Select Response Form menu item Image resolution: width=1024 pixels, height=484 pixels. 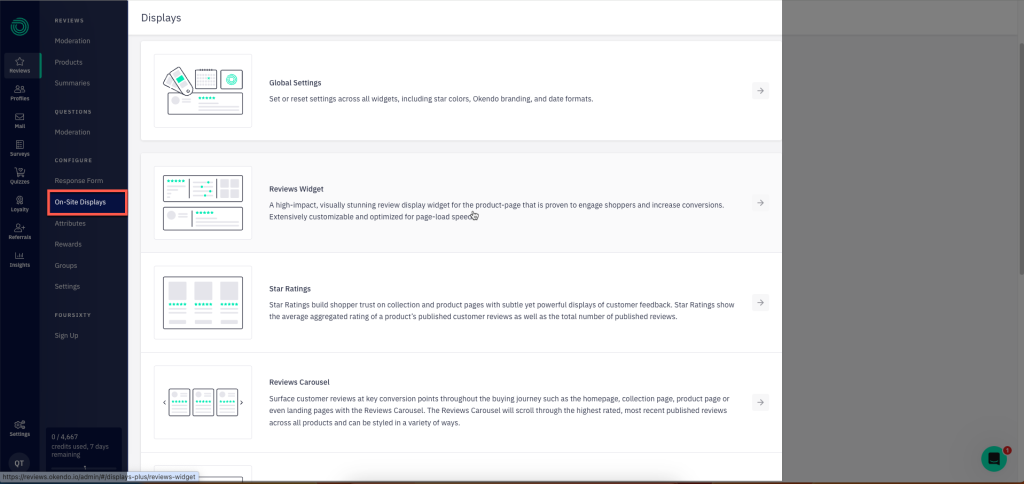[79, 181]
